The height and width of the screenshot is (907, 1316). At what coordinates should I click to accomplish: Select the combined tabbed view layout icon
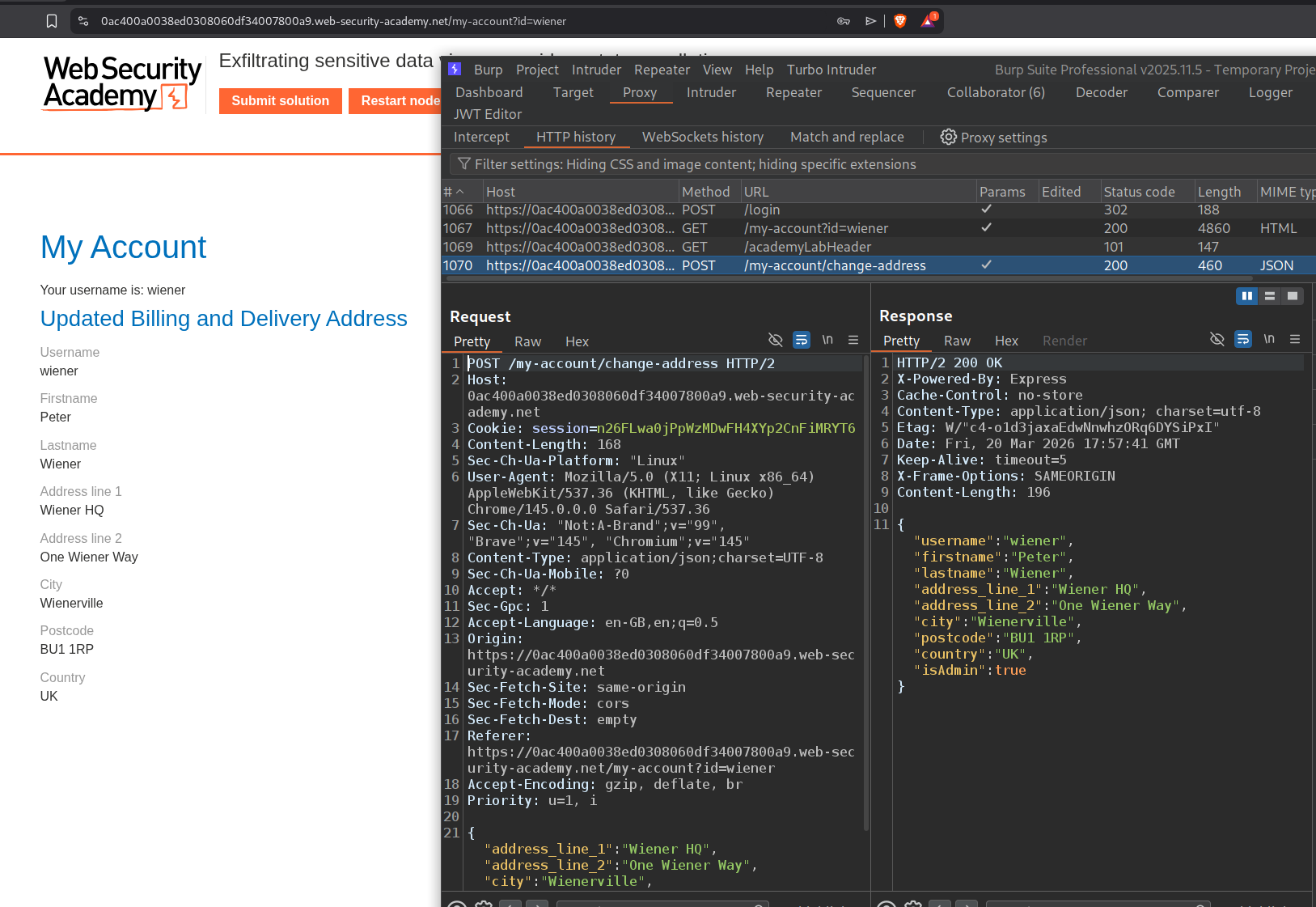pos(1292,296)
